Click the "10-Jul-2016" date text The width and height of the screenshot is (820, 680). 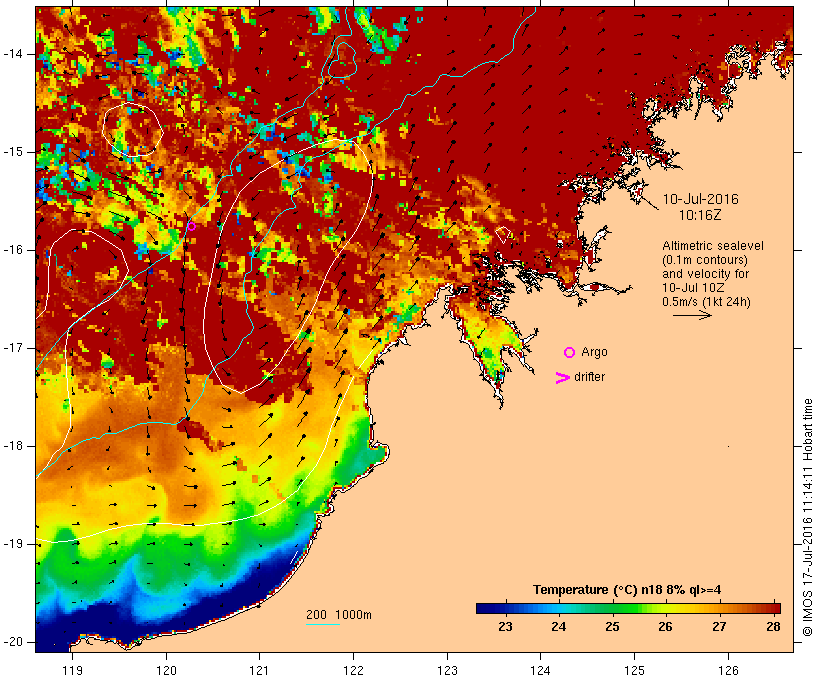pos(700,199)
